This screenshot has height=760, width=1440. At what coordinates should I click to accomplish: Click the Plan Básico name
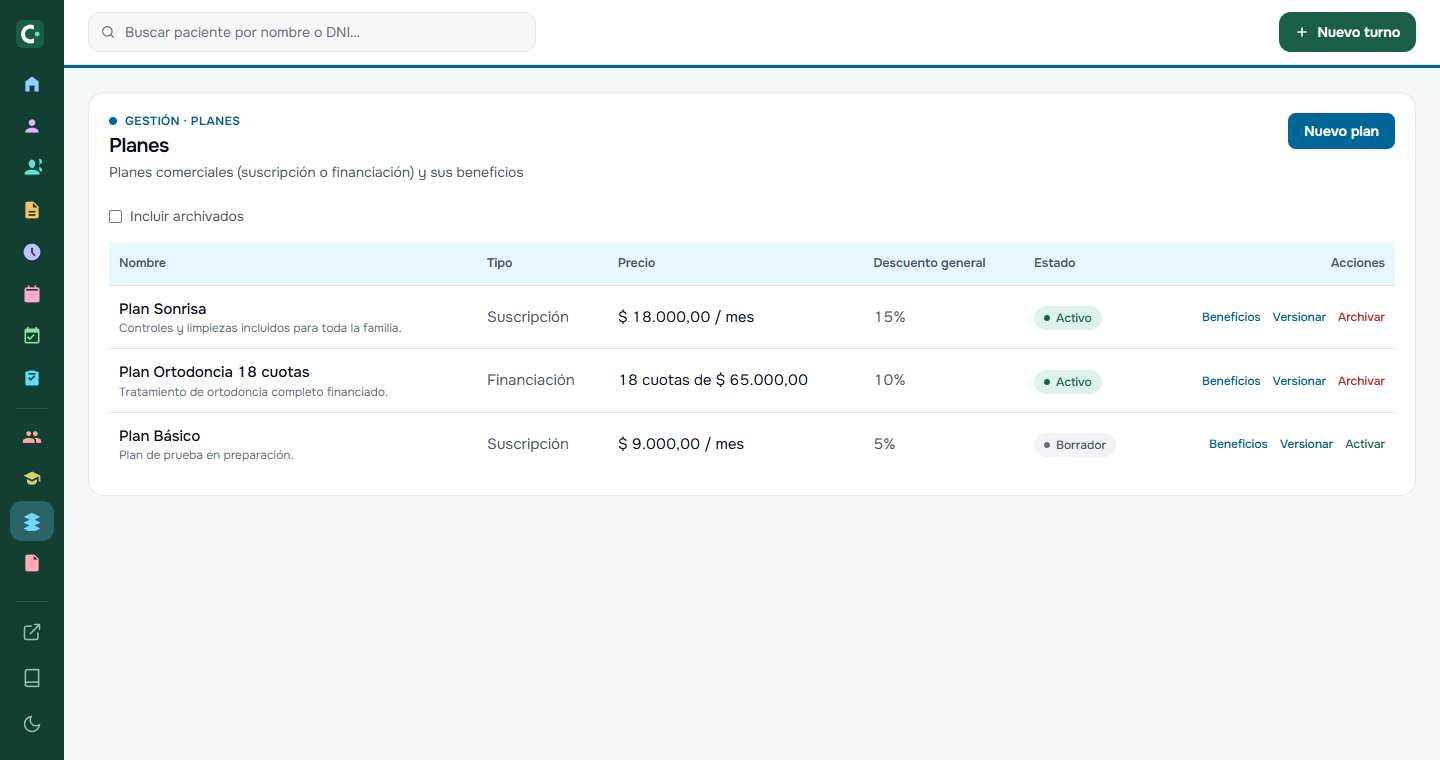click(x=160, y=436)
